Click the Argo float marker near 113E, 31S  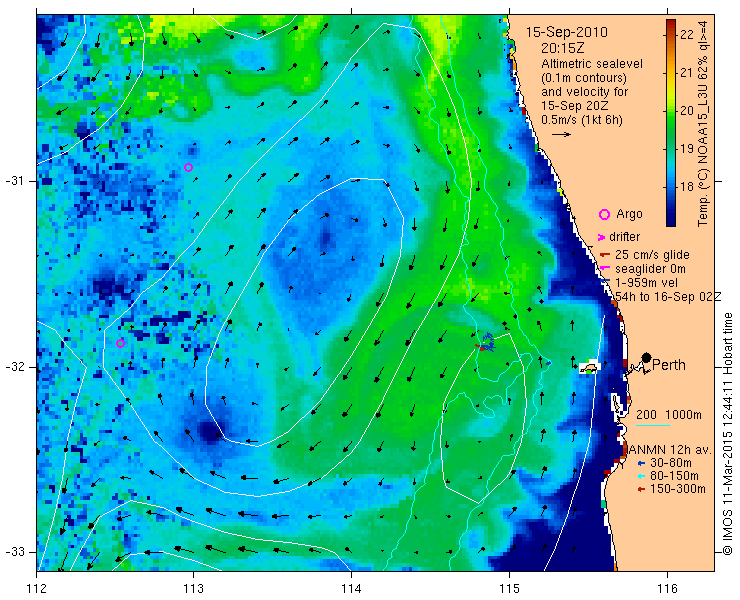pos(188,168)
